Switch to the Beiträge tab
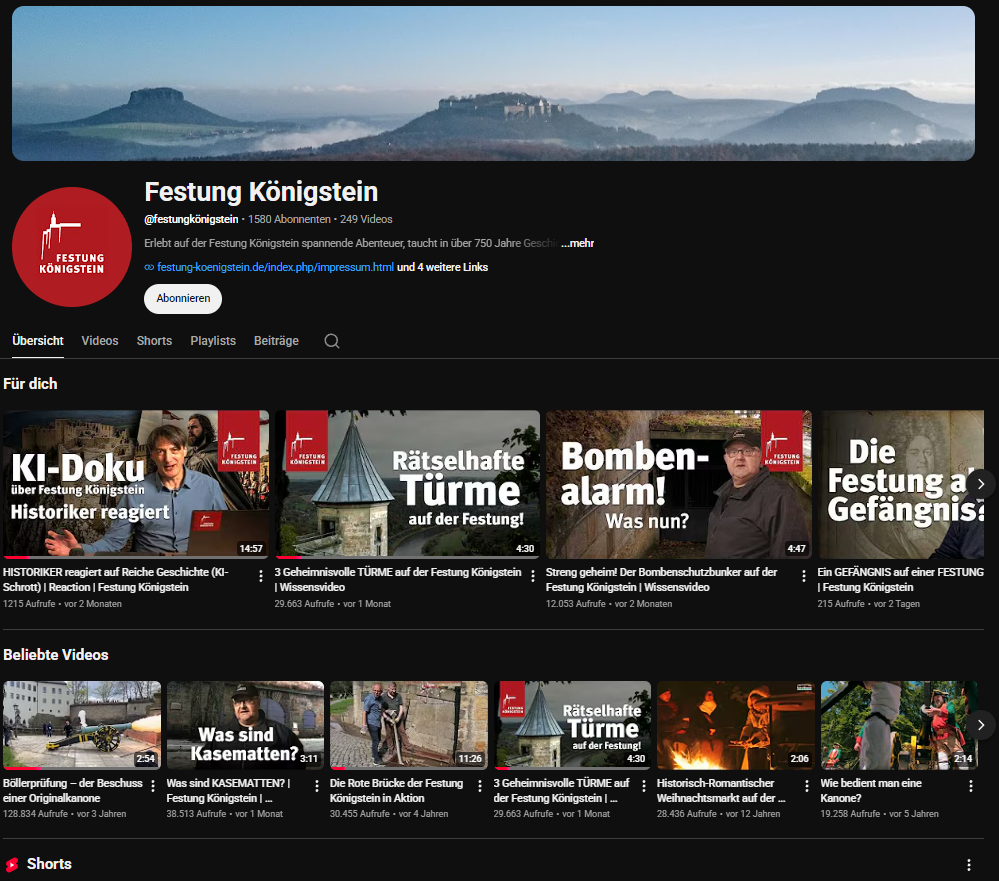 coord(276,341)
